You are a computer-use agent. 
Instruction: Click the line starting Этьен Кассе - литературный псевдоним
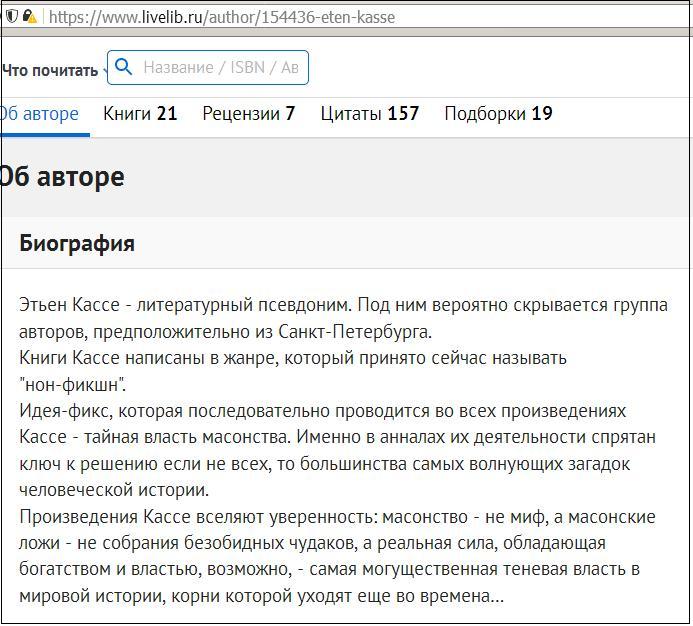click(x=343, y=305)
